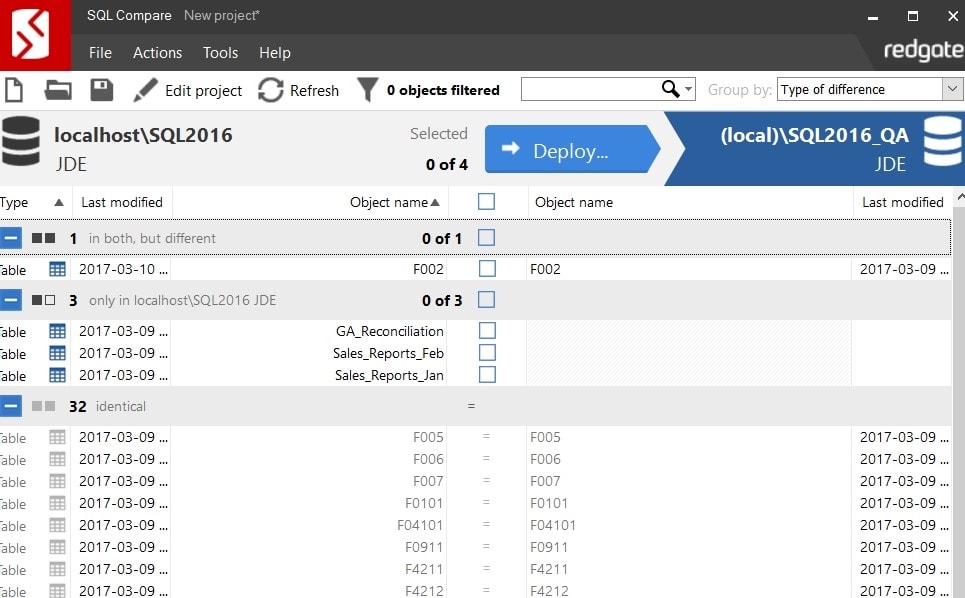Viewport: 965px width, 598px height.
Task: Click the source database icon for localhost\SQL2016
Action: point(21,142)
